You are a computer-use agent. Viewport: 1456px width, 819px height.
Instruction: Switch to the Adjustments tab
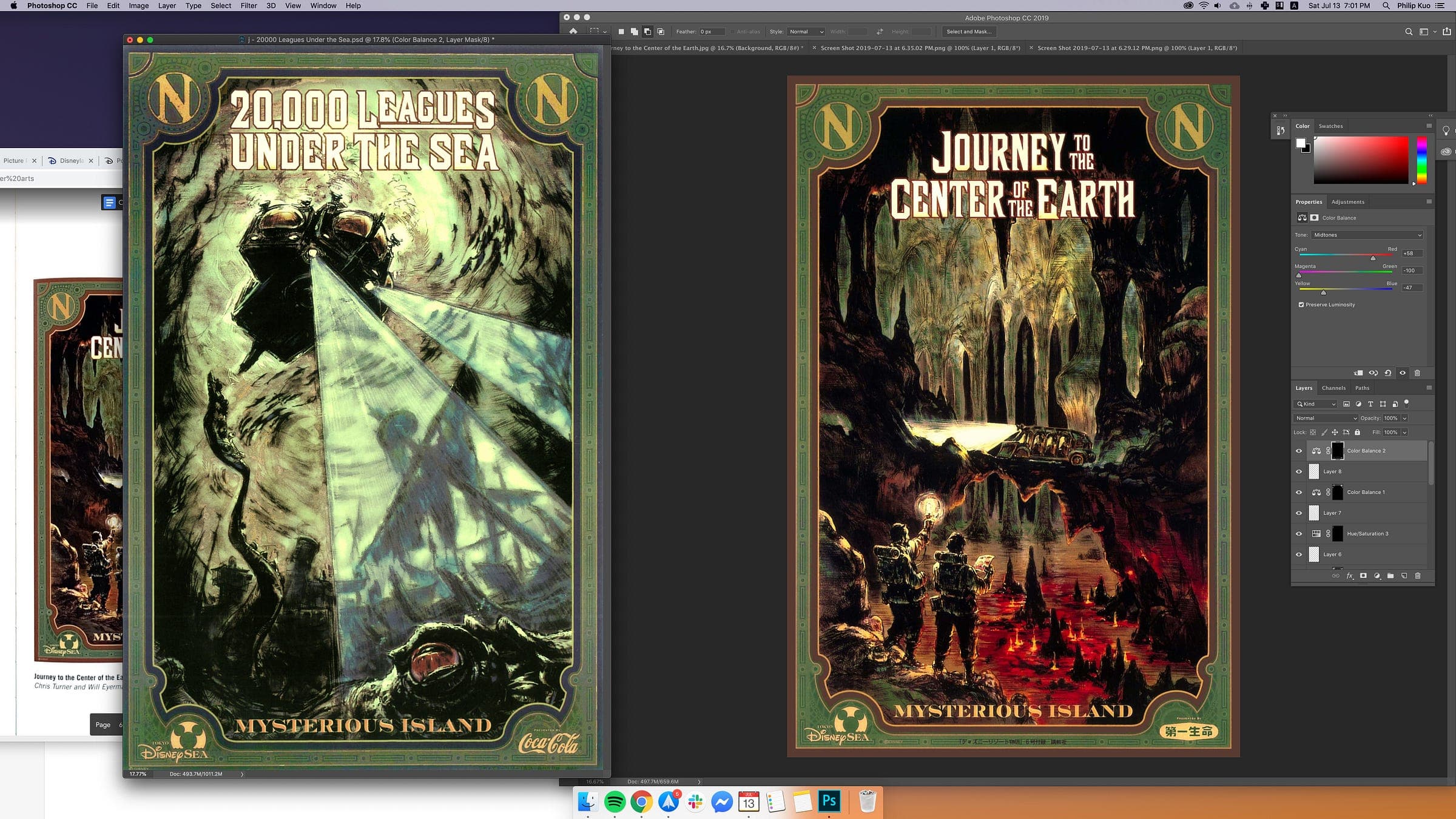point(1347,202)
